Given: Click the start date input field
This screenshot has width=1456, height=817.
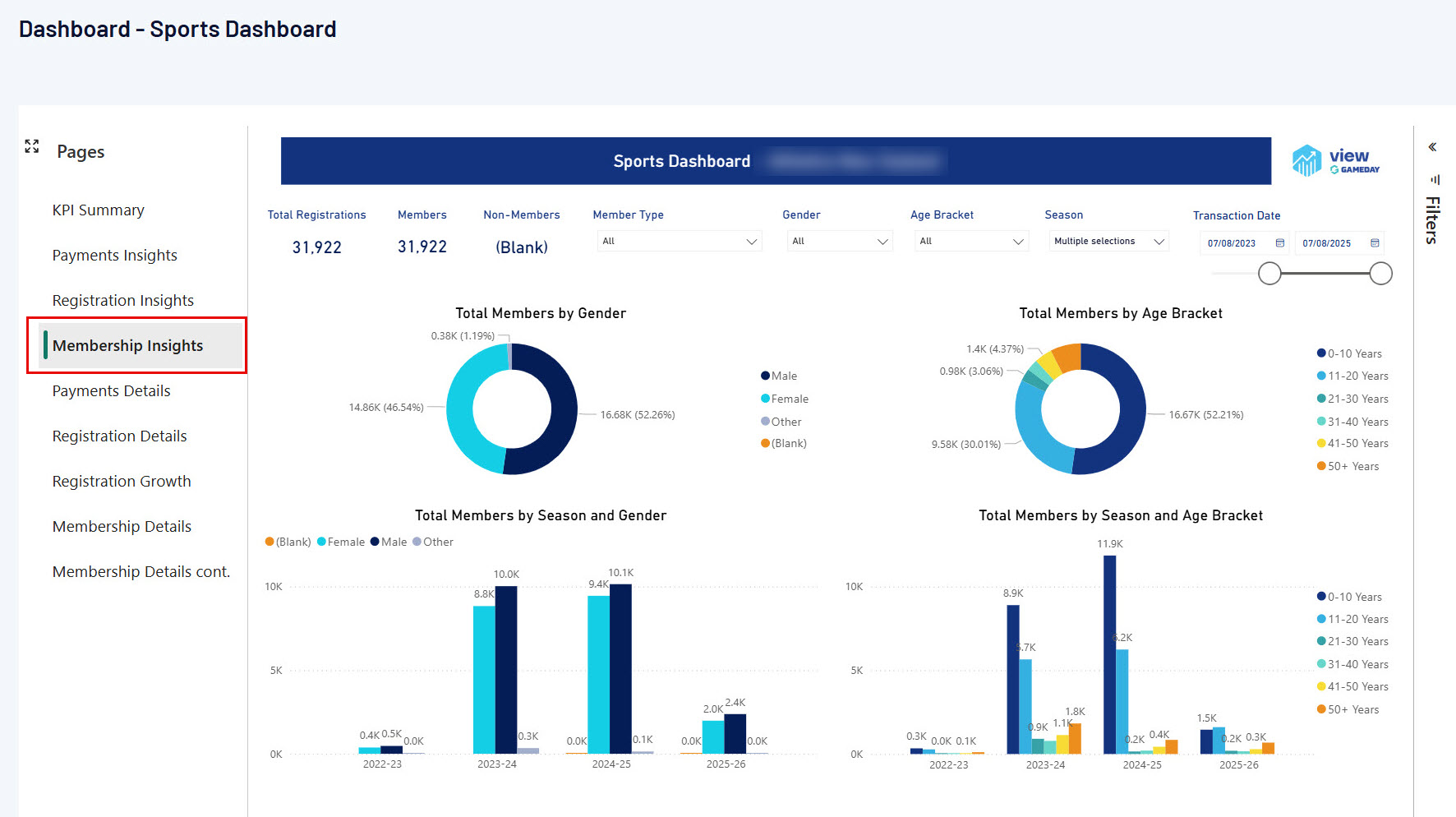Looking at the screenshot, I should (1245, 243).
